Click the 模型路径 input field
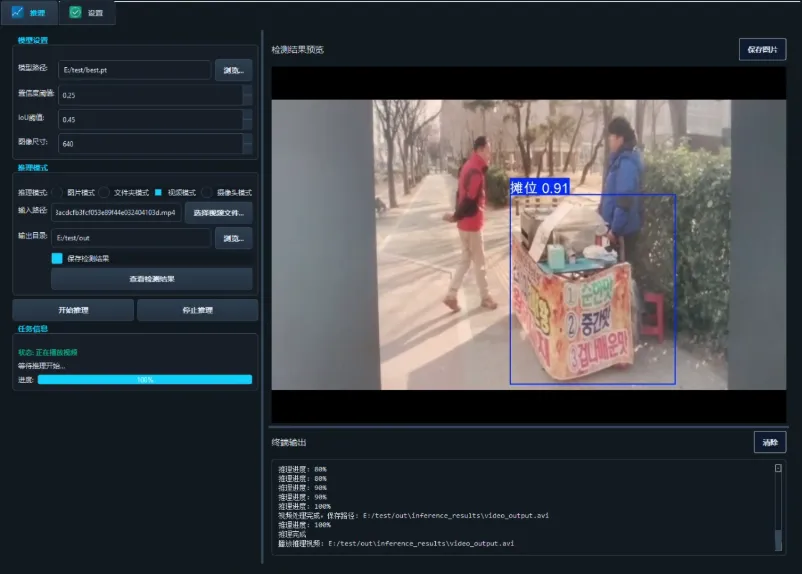 [135, 70]
